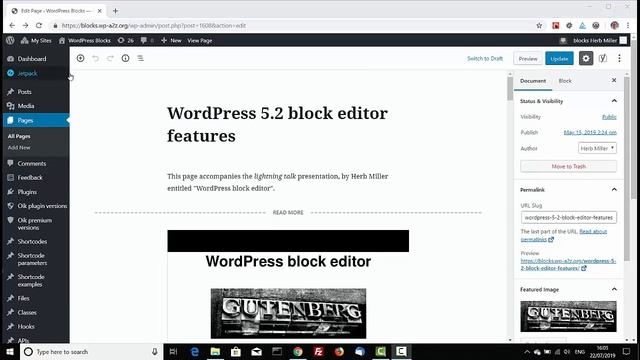
Task: Click the Undo arrow in editor toolbar
Action: 96,58
